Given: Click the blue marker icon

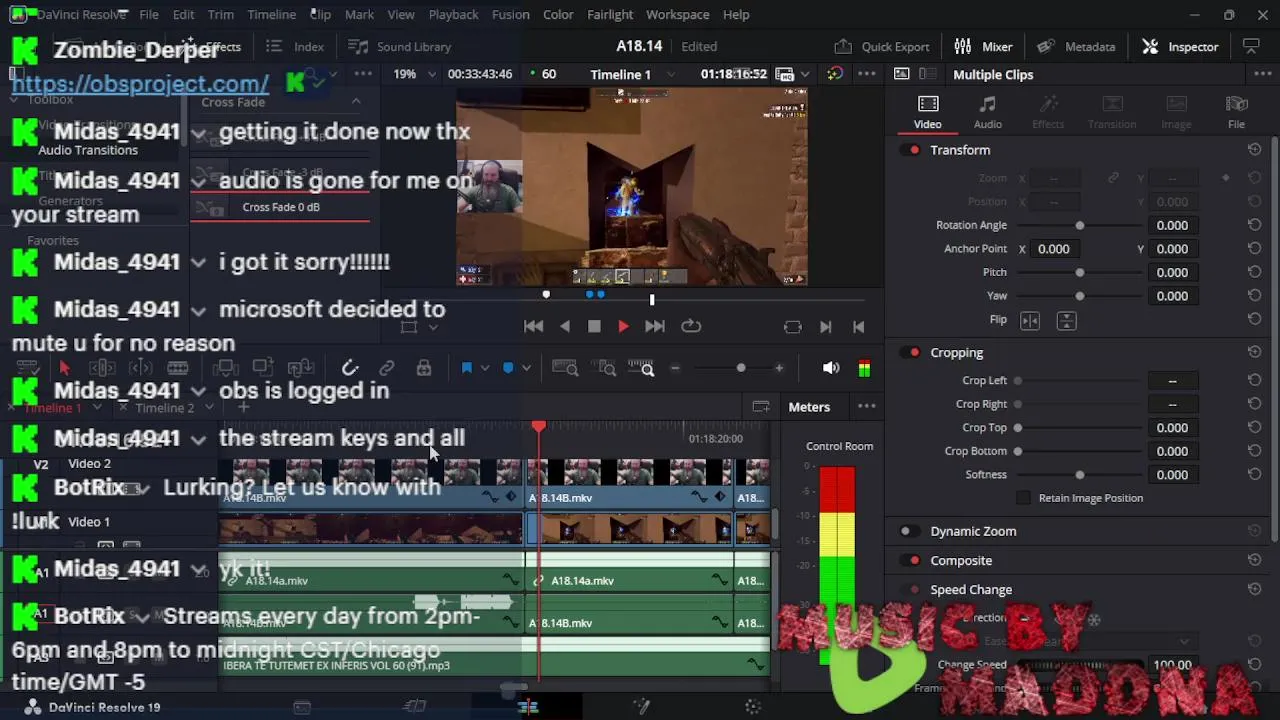Looking at the screenshot, I should pos(508,368).
